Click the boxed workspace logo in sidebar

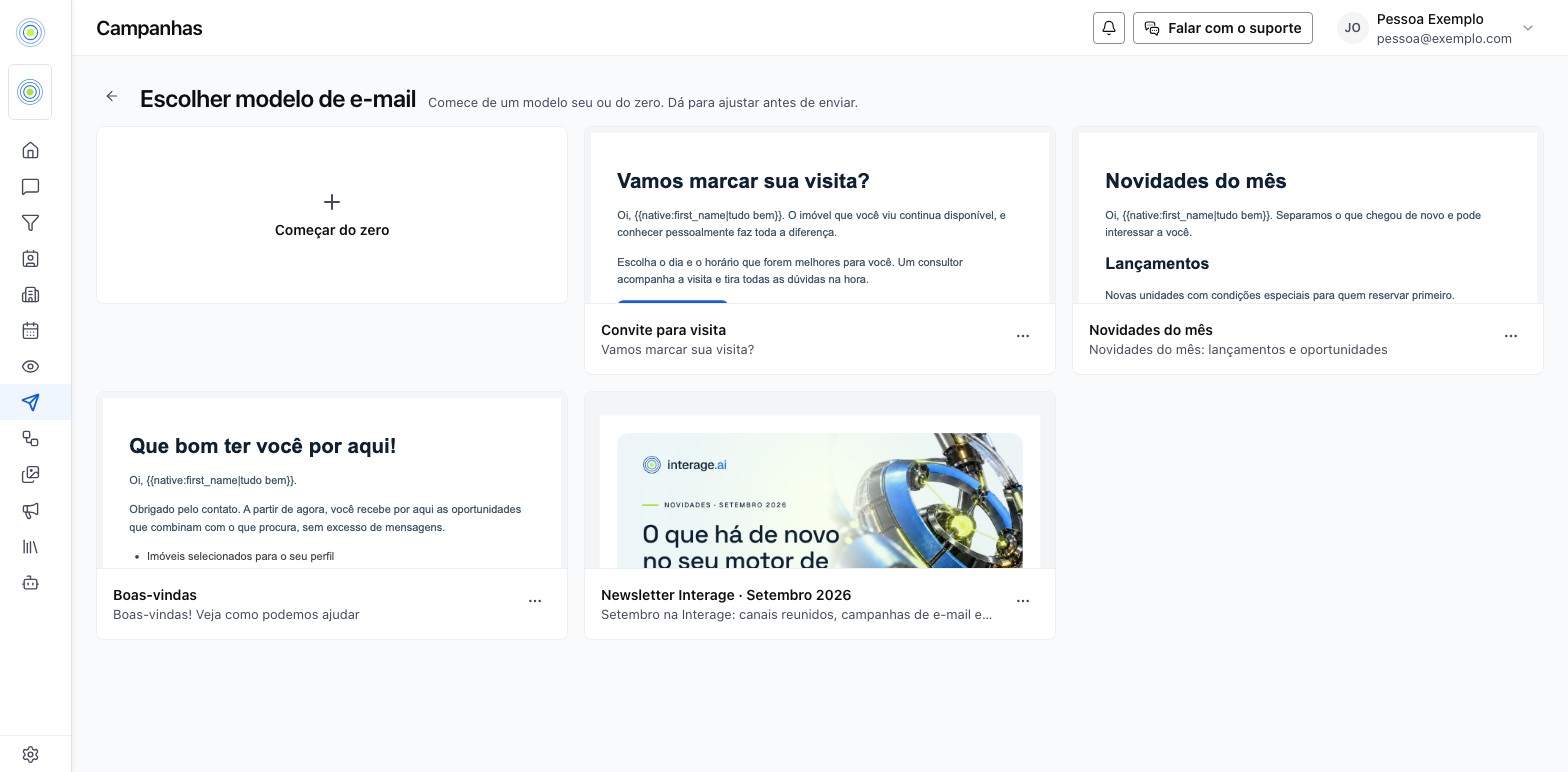(31, 92)
